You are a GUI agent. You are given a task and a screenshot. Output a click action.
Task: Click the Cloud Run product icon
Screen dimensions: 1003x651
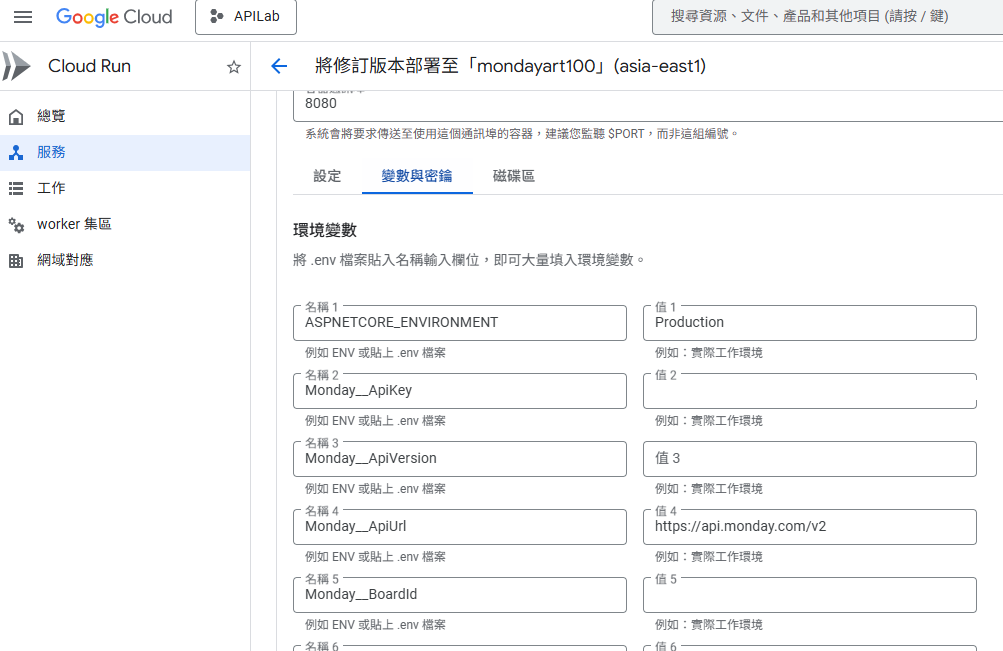click(x=17, y=66)
